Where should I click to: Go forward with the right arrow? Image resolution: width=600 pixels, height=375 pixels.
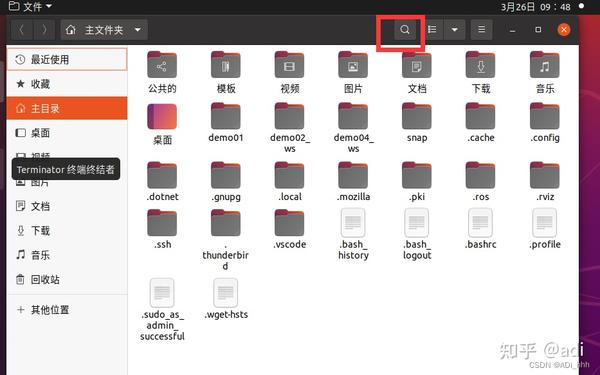tap(44, 29)
